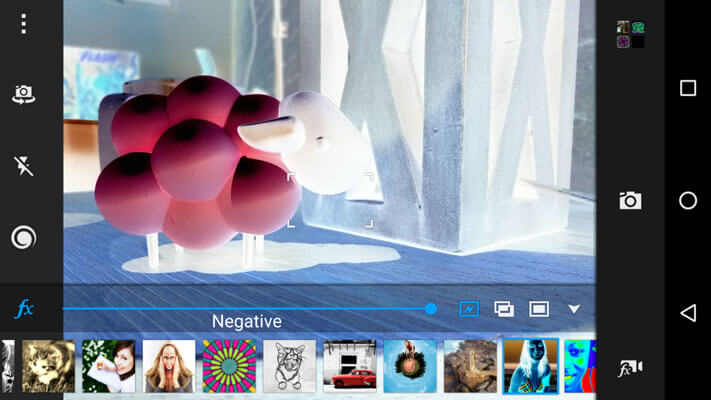Tap the Android recent apps square
The height and width of the screenshot is (400, 711).
click(x=688, y=88)
